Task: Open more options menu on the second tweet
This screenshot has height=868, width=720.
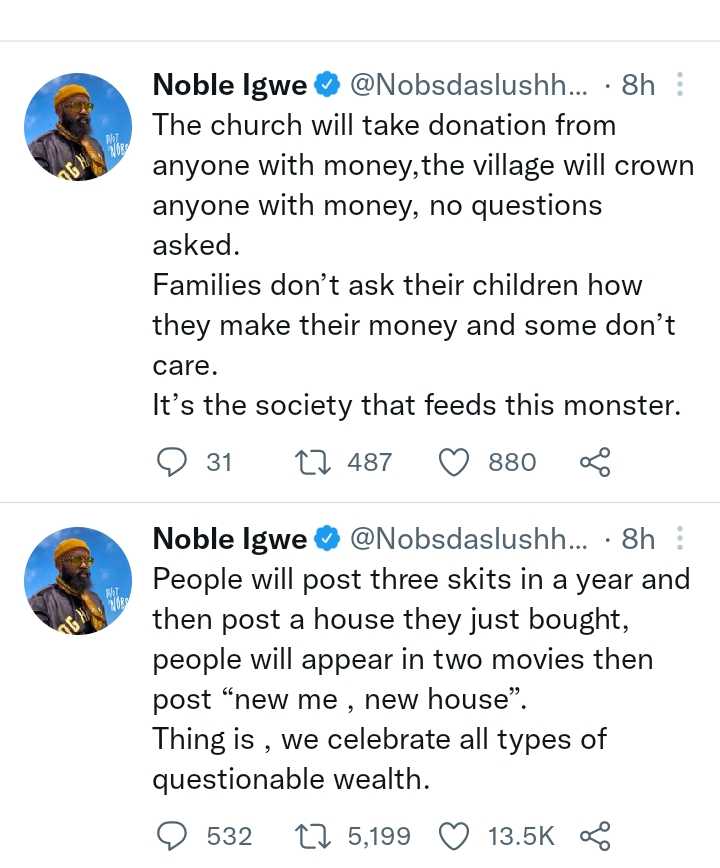Action: [680, 539]
